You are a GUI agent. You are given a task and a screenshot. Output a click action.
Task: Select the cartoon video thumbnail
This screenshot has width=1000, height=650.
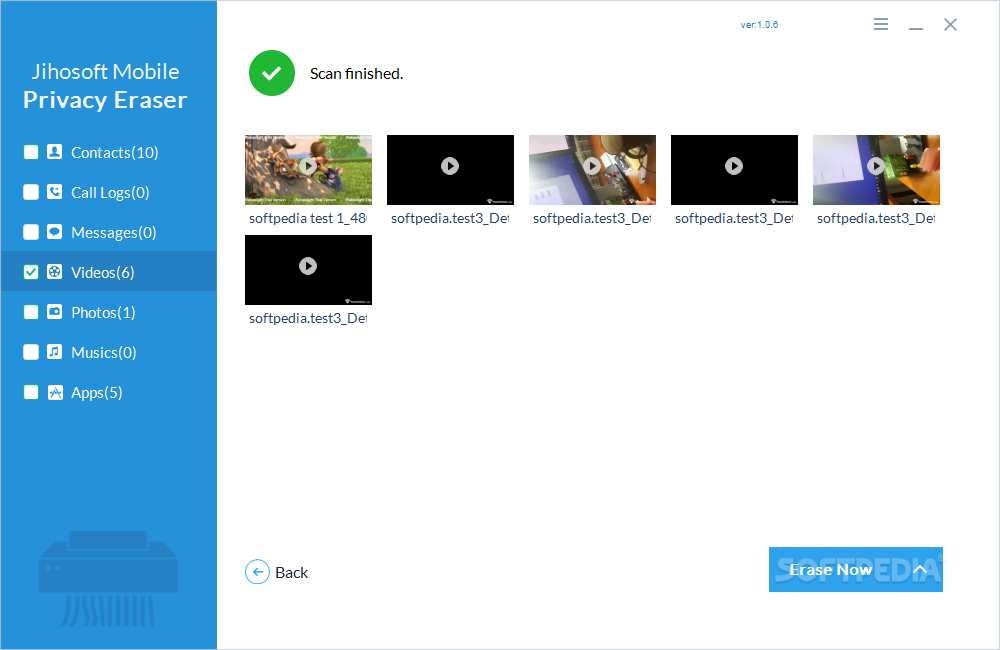(x=308, y=170)
